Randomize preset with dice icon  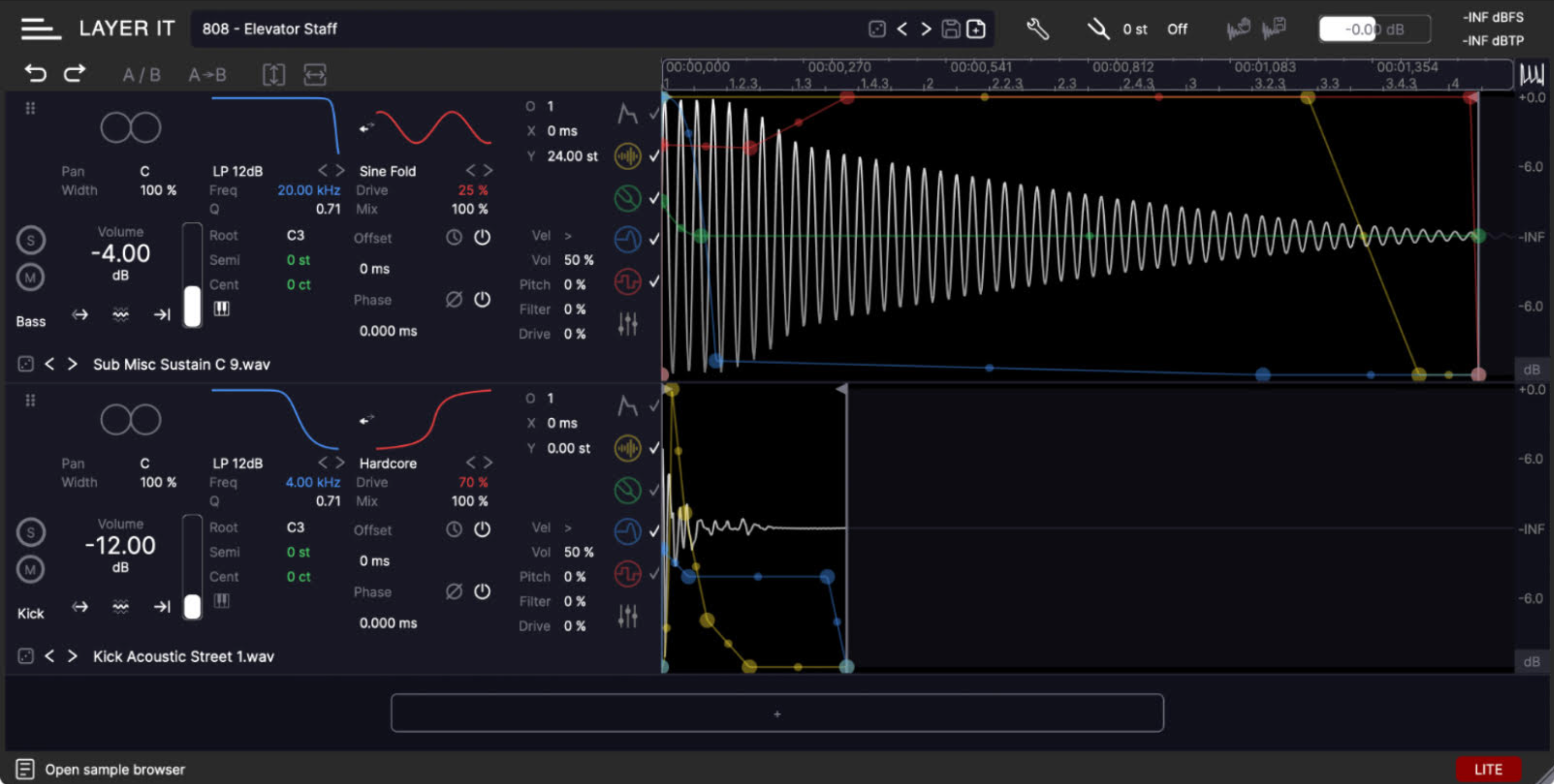click(x=877, y=29)
